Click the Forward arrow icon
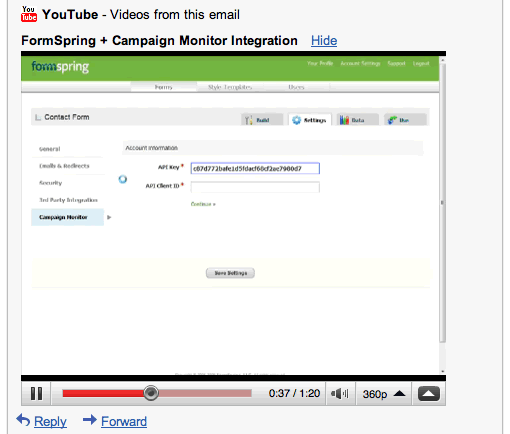The width and height of the screenshot is (510, 434). click(90, 420)
